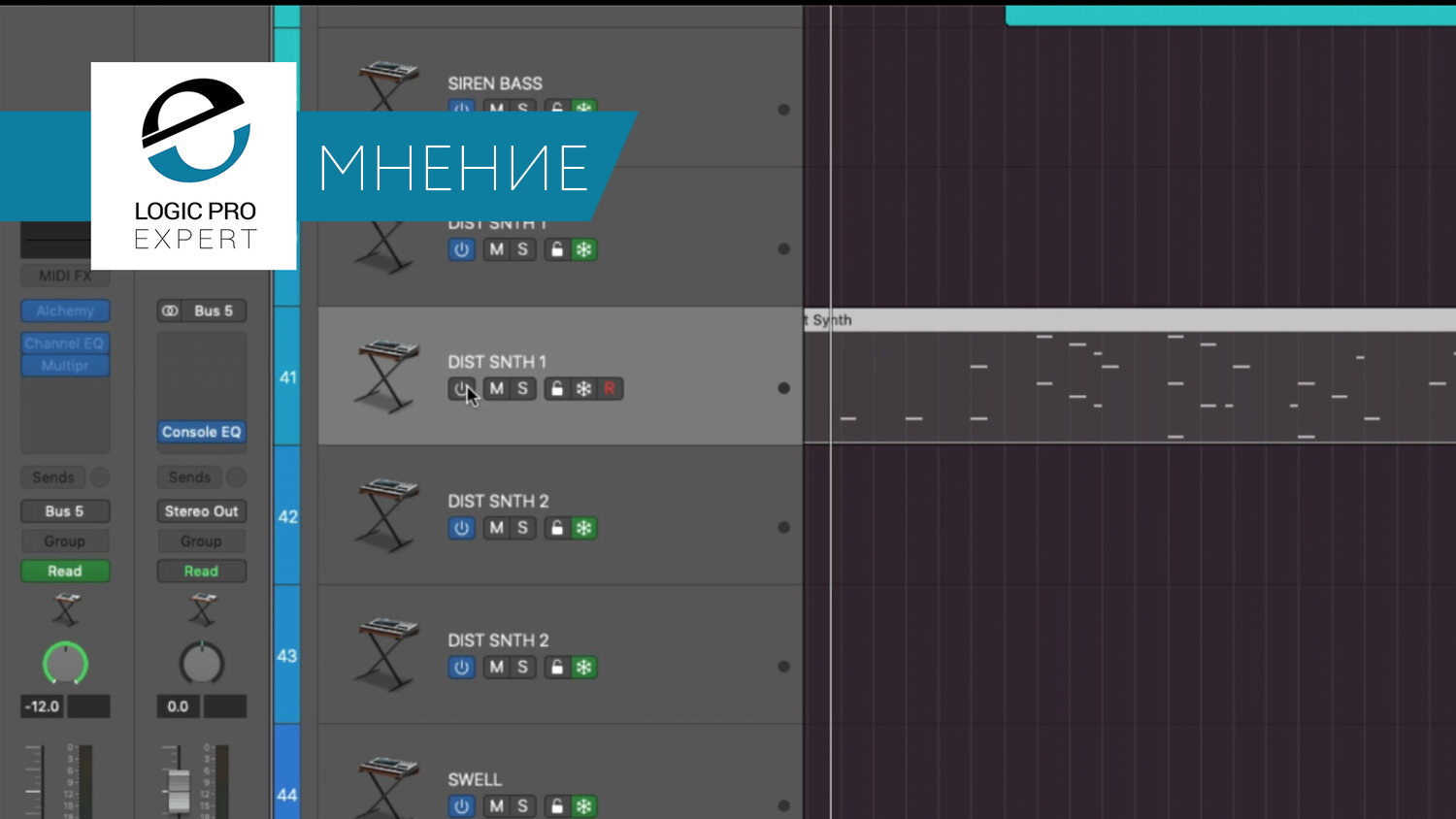Toggle power button on track 43
1456x819 pixels.
(x=461, y=668)
